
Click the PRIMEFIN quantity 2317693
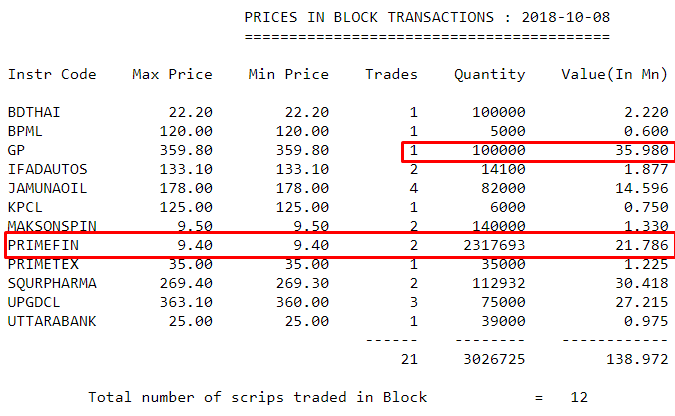pyautogui.click(x=494, y=245)
